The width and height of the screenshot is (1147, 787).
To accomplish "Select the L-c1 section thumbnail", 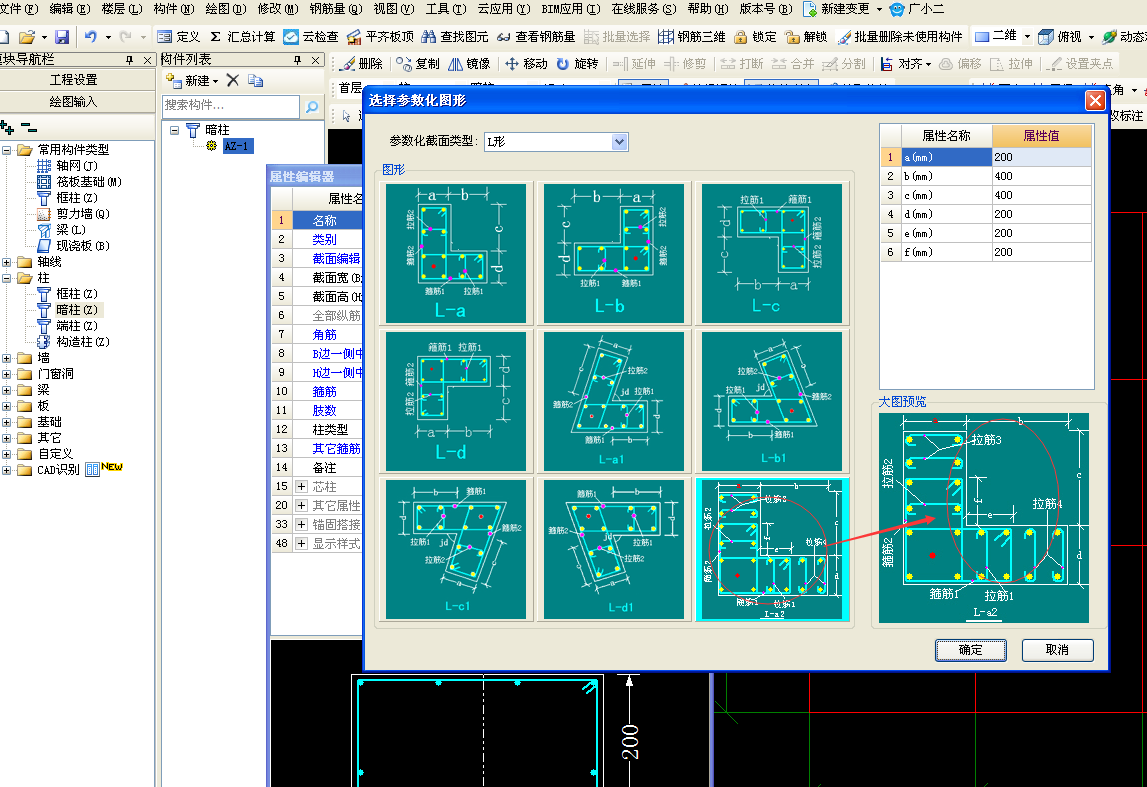I will 456,549.
